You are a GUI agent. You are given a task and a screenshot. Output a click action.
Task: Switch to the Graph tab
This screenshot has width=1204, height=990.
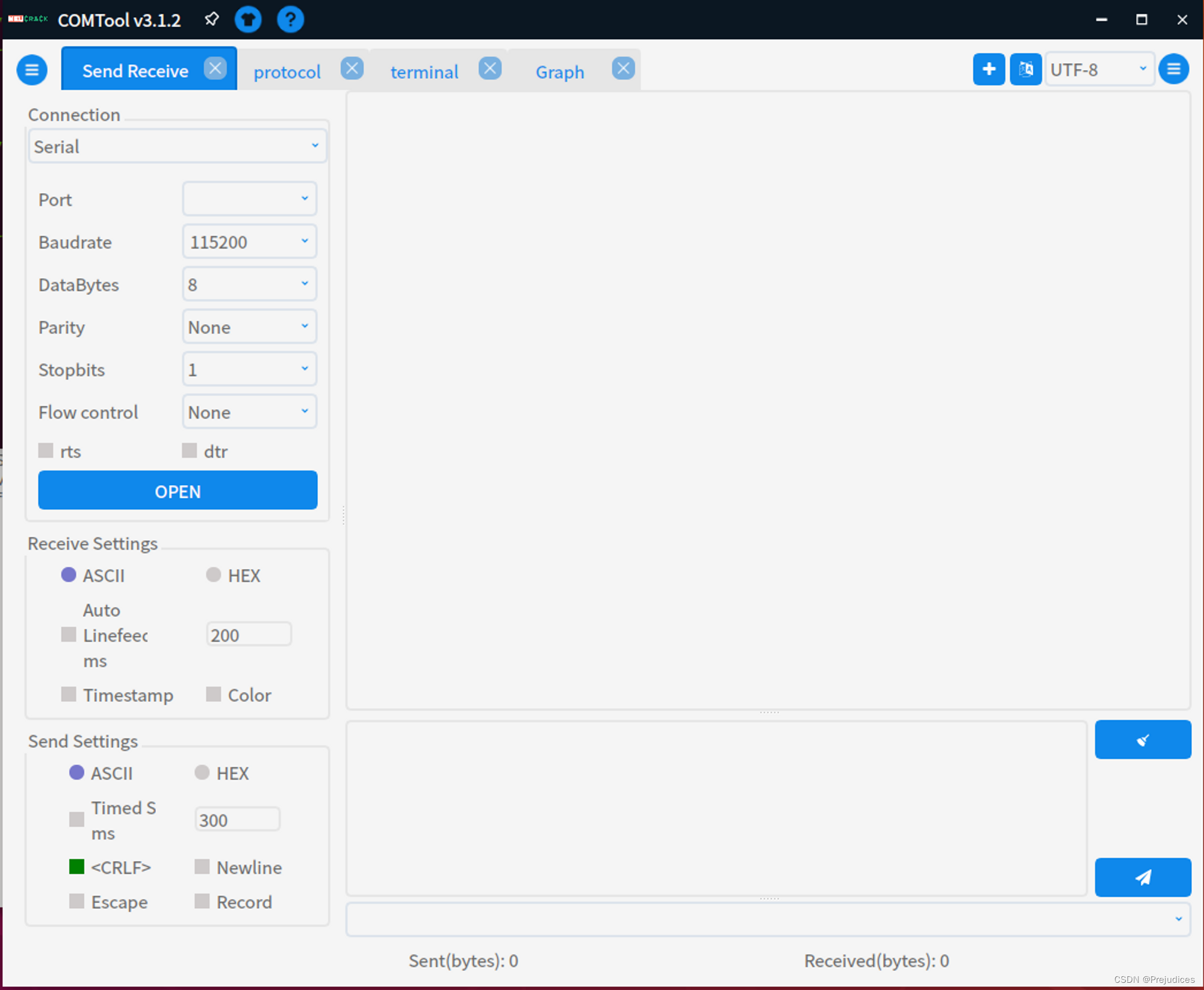coord(559,70)
